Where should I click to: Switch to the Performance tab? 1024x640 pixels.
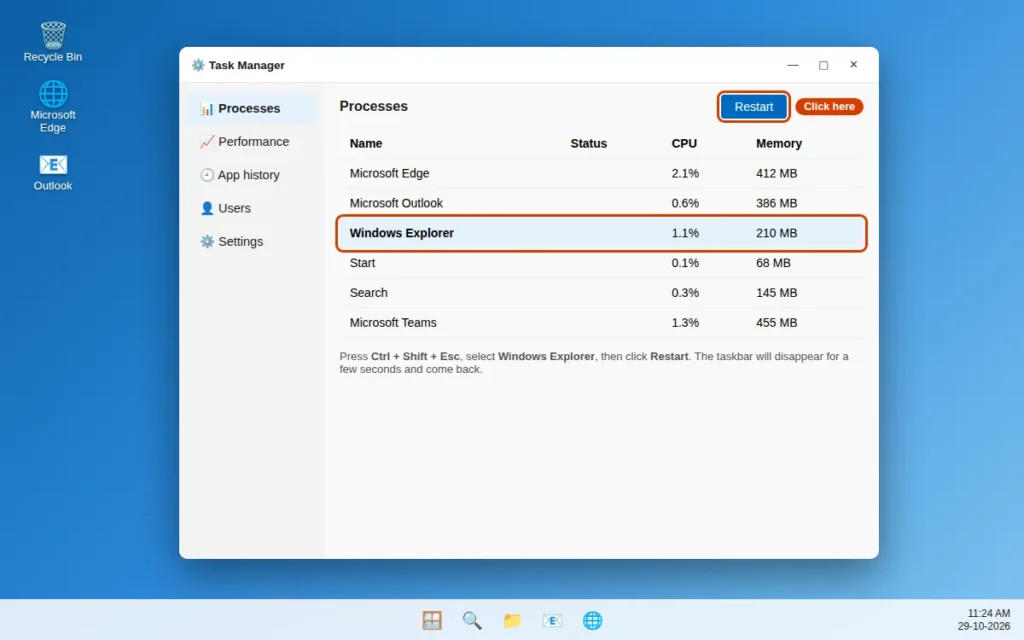click(253, 142)
